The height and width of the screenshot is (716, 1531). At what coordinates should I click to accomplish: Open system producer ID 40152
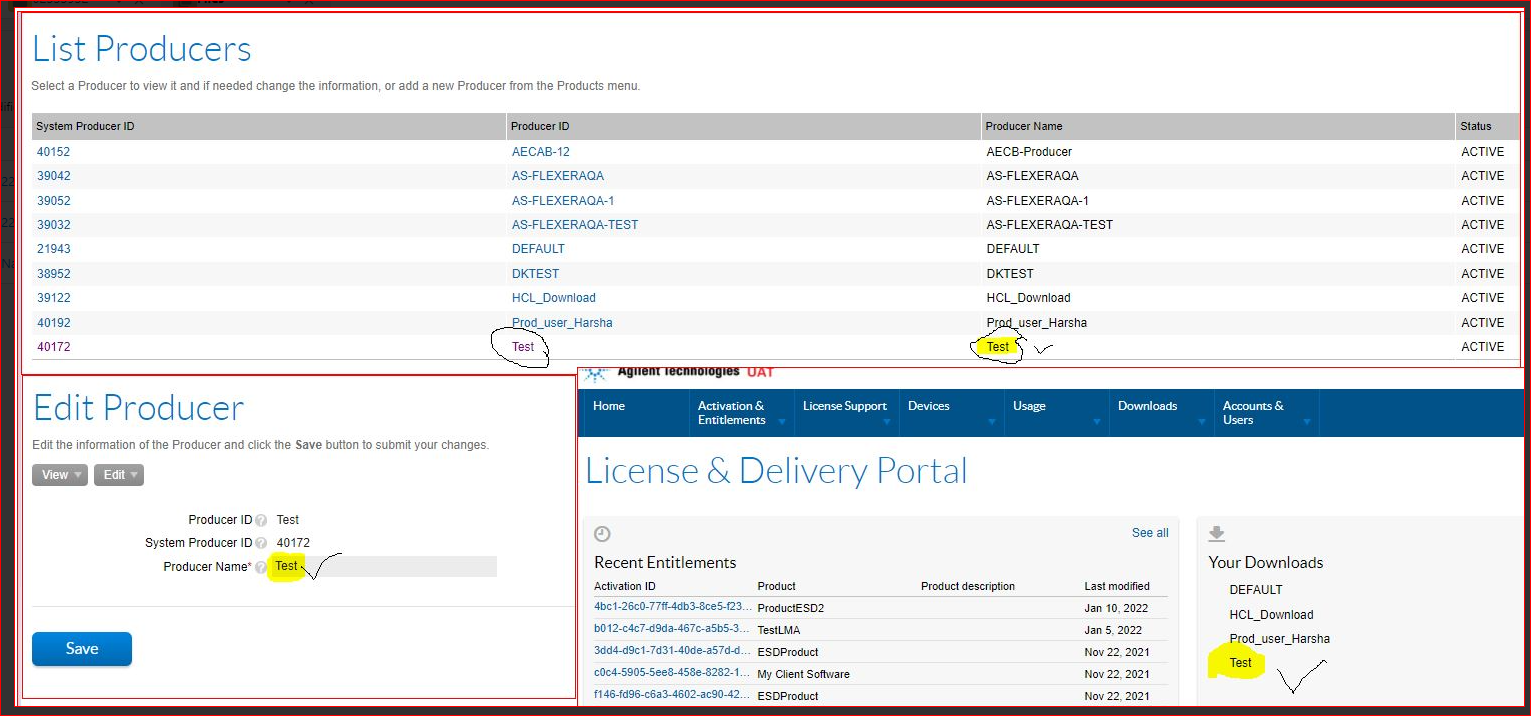(x=54, y=152)
